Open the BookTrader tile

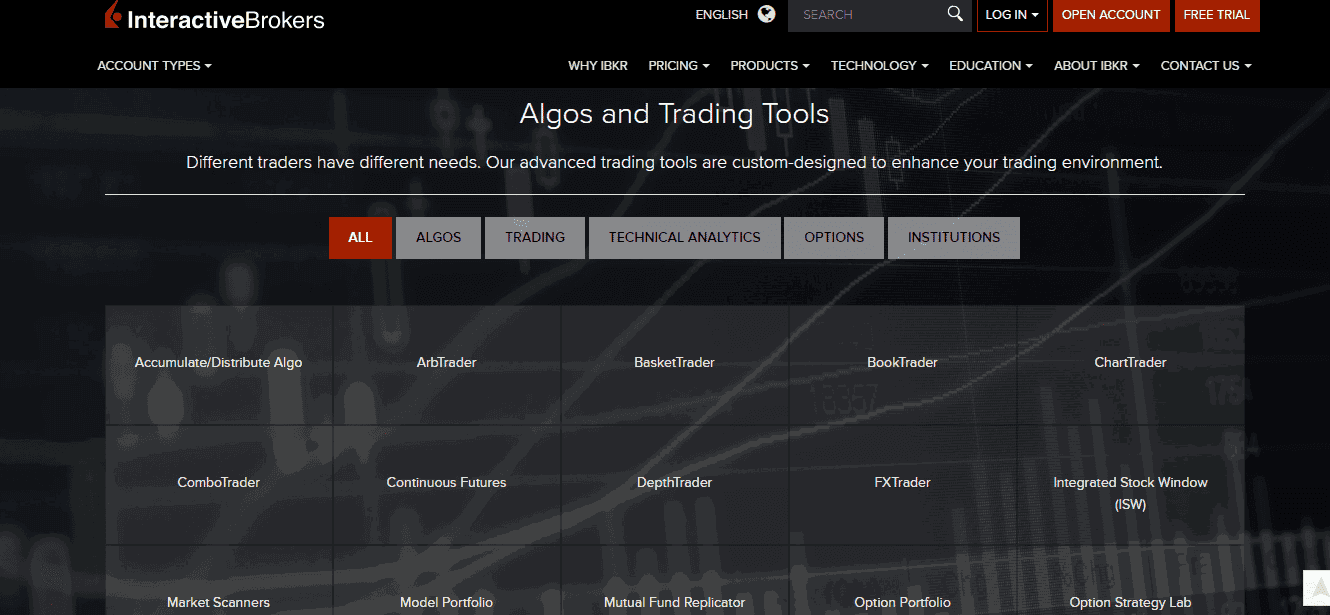903,363
